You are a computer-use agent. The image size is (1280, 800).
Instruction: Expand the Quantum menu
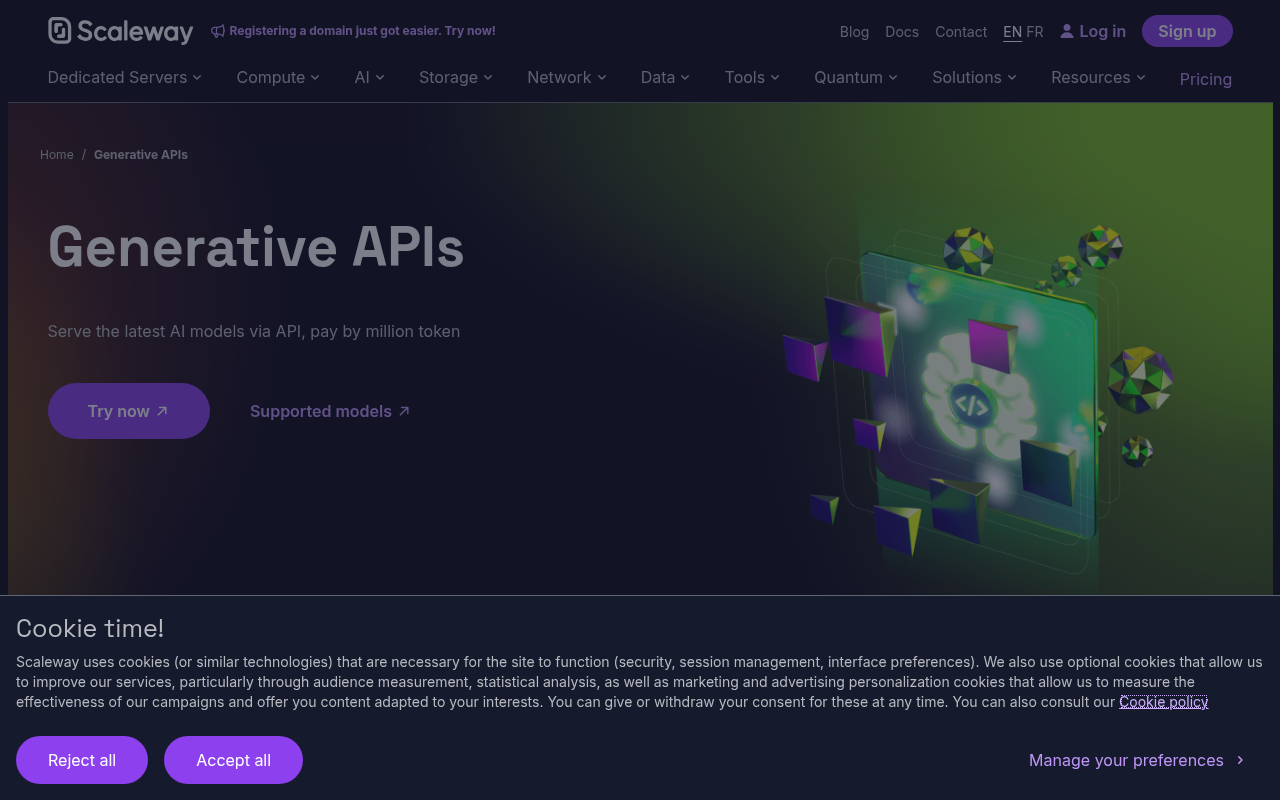856,77
